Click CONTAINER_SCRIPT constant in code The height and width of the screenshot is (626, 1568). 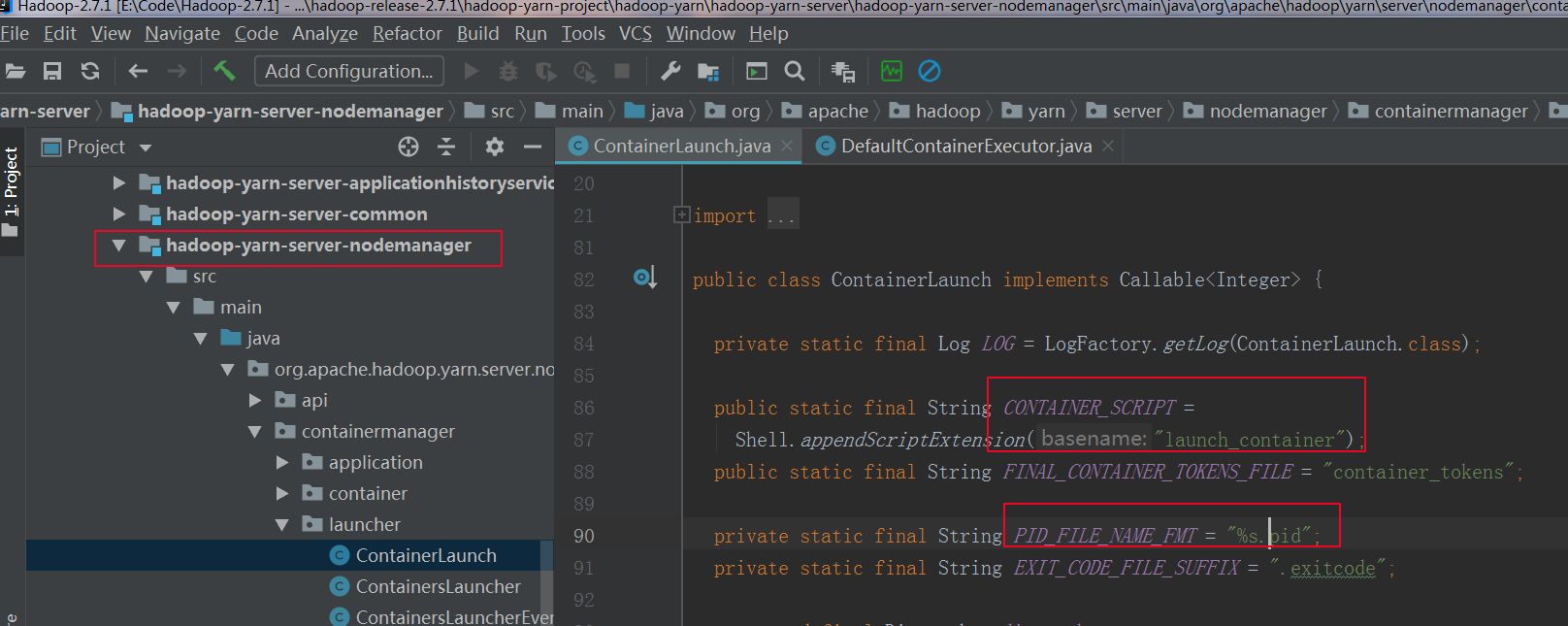point(1089,408)
